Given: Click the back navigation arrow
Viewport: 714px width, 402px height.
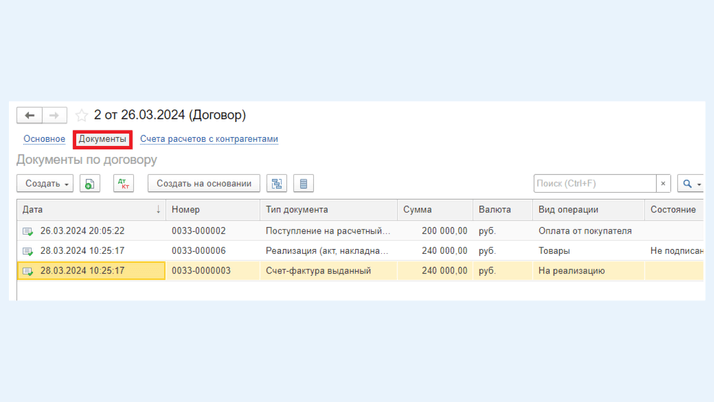Looking at the screenshot, I should pos(30,115).
